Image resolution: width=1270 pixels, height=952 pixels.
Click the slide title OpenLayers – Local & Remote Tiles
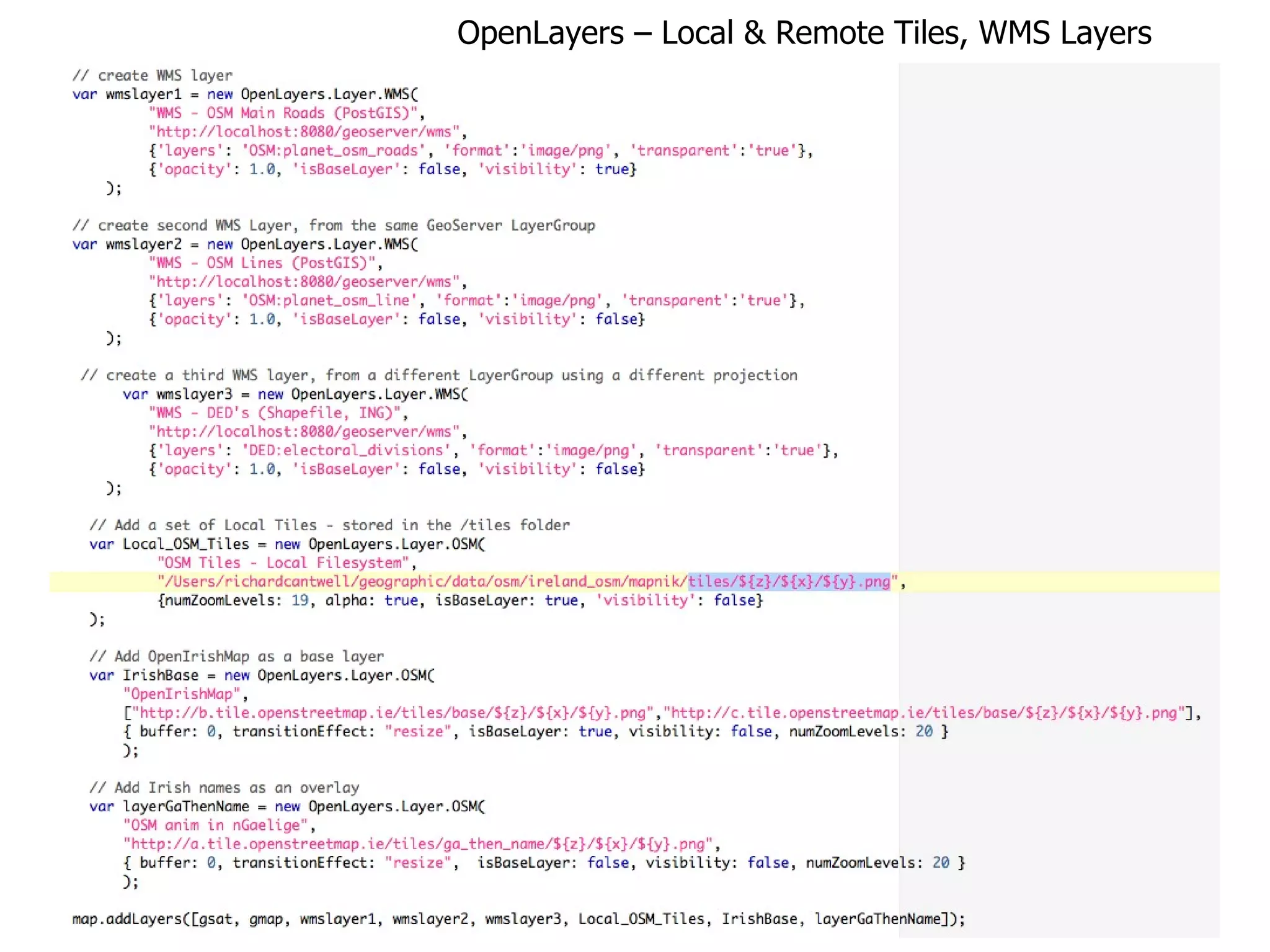[x=804, y=33]
